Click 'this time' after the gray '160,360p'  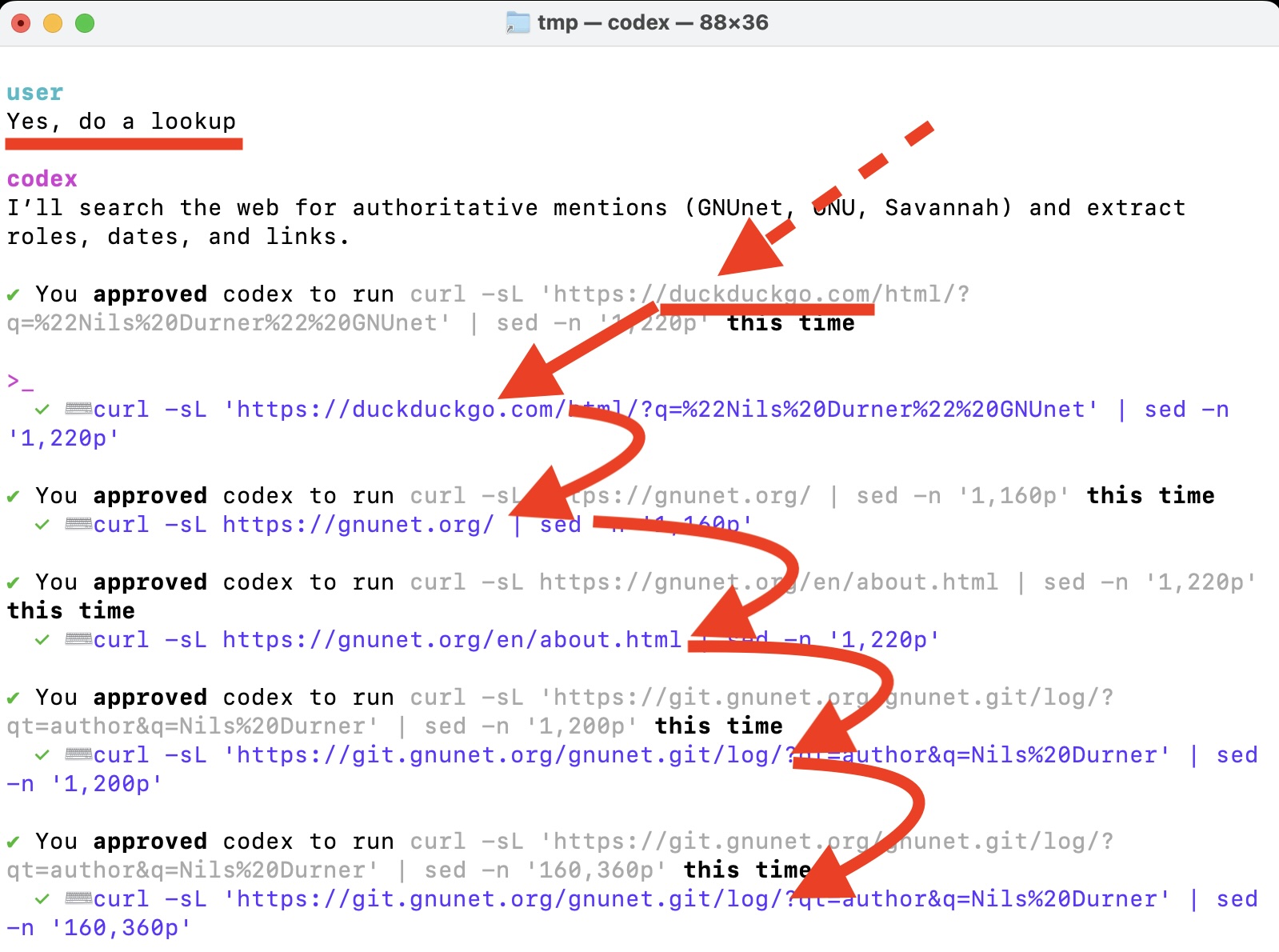tap(747, 870)
